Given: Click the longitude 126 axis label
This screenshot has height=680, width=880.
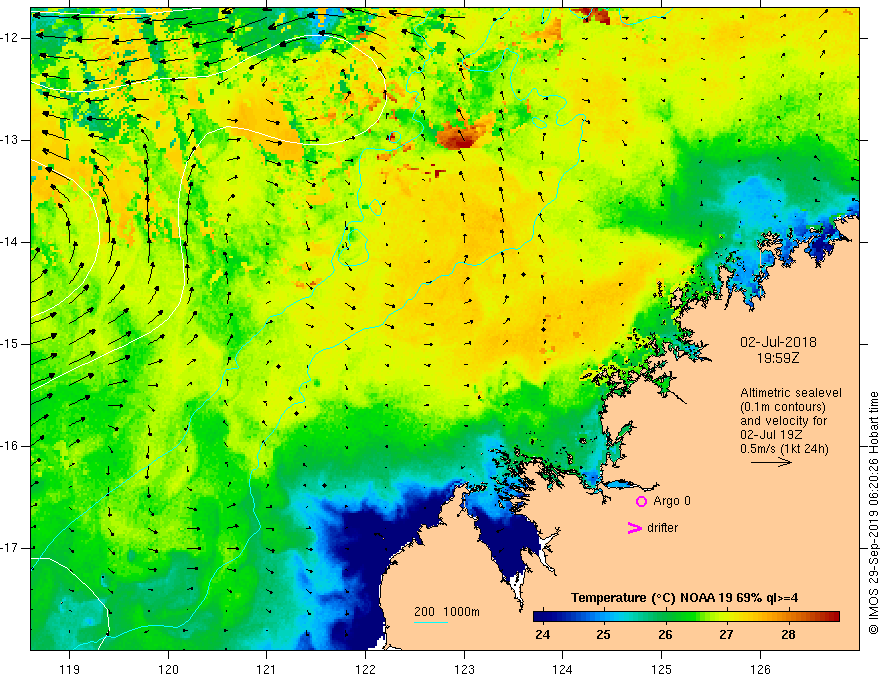Looking at the screenshot, I should point(760,669).
